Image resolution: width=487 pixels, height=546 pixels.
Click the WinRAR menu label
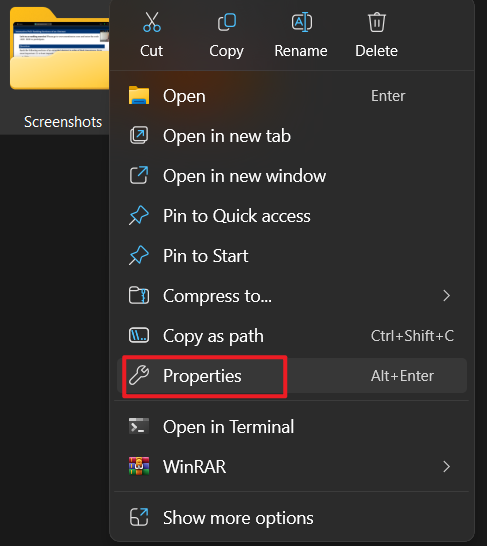coord(195,467)
